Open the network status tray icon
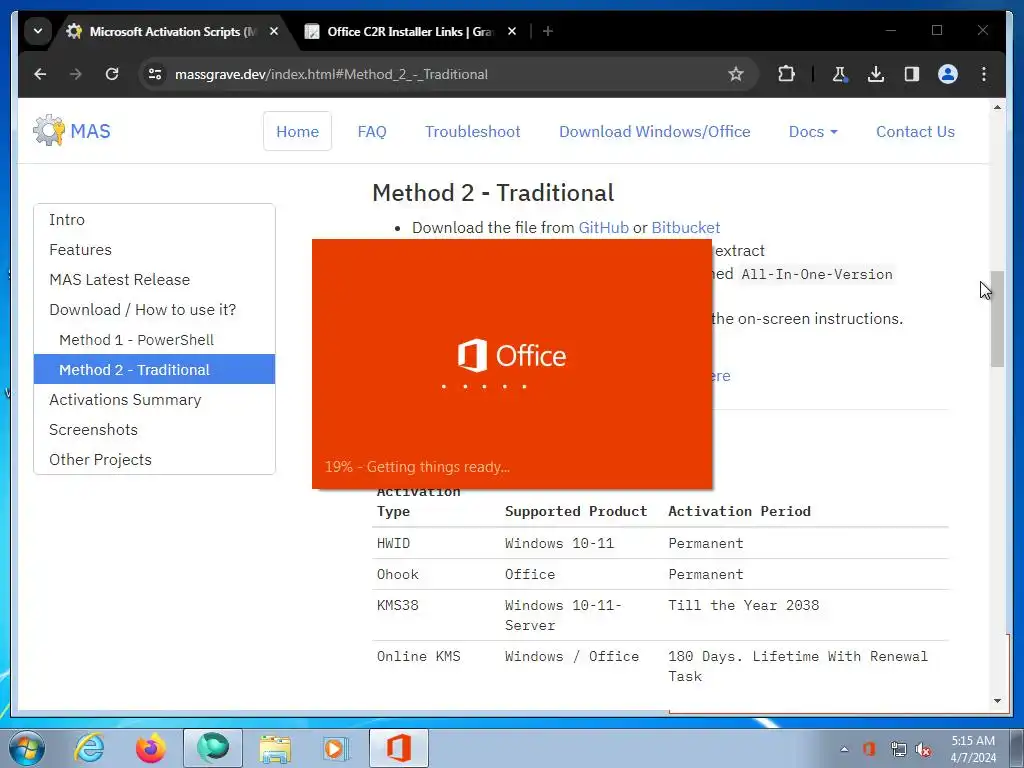Viewport: 1024px width, 768px height. [x=899, y=749]
